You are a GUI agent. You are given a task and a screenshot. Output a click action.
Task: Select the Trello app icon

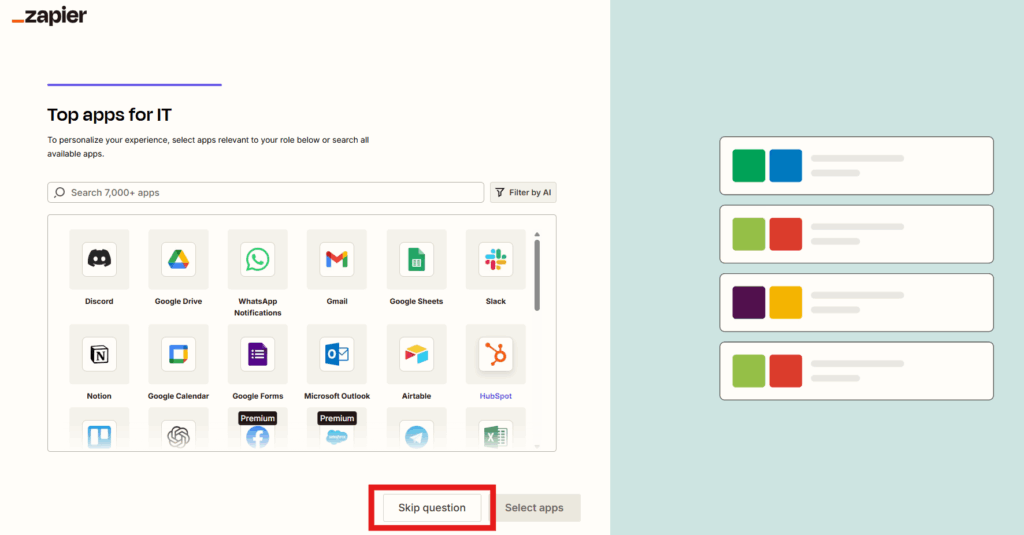pos(99,435)
